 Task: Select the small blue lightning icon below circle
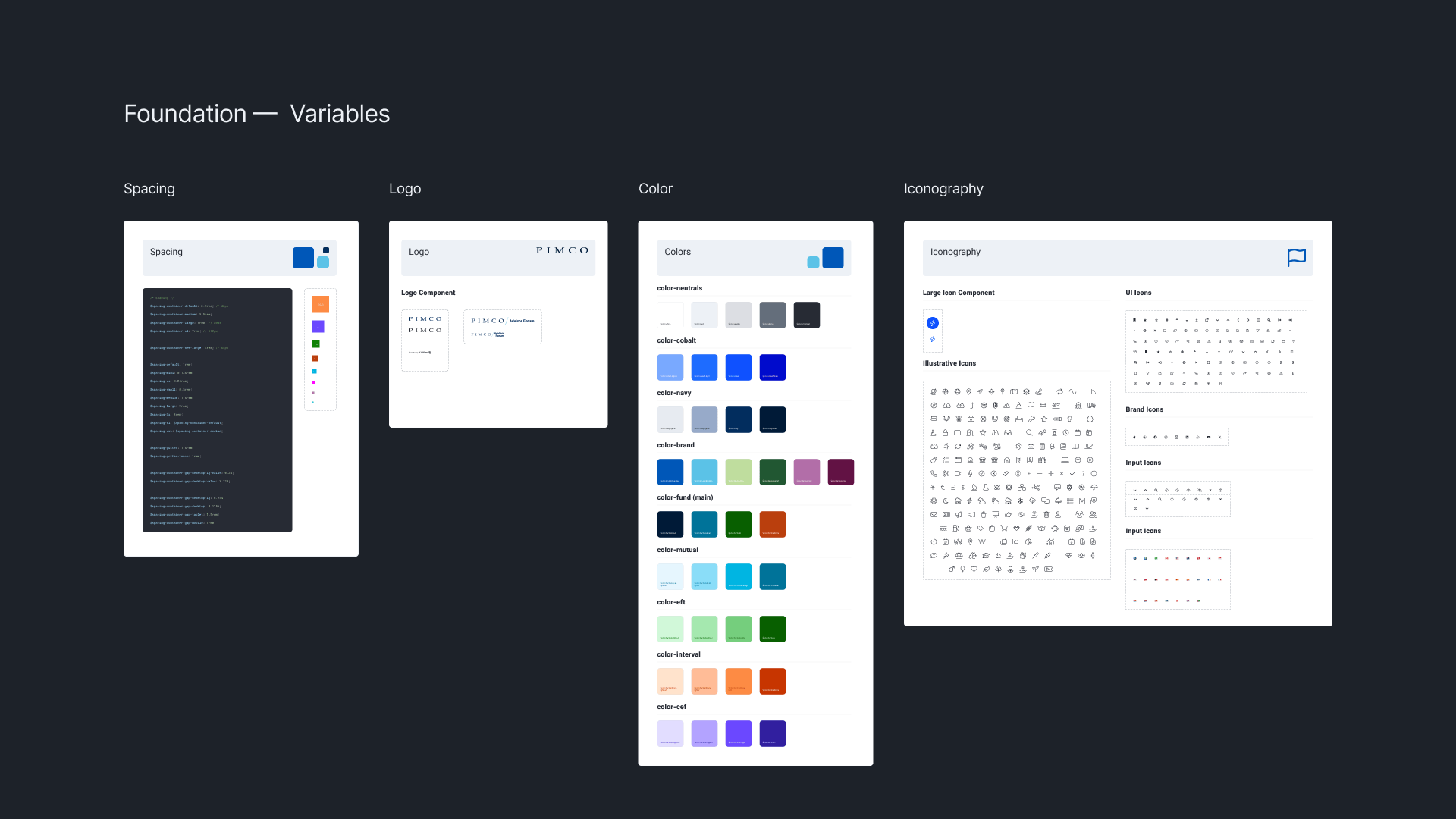click(933, 339)
